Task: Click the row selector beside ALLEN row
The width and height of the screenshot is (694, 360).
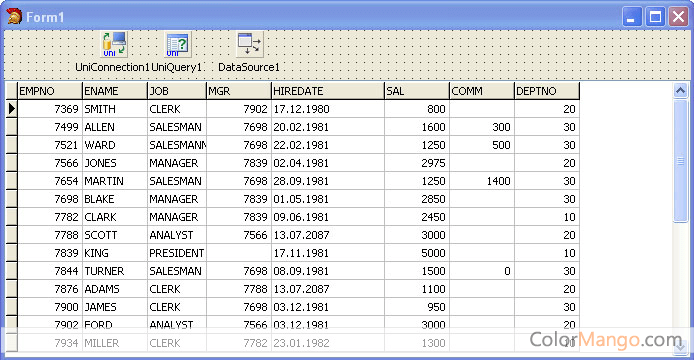Action: coord(12,127)
